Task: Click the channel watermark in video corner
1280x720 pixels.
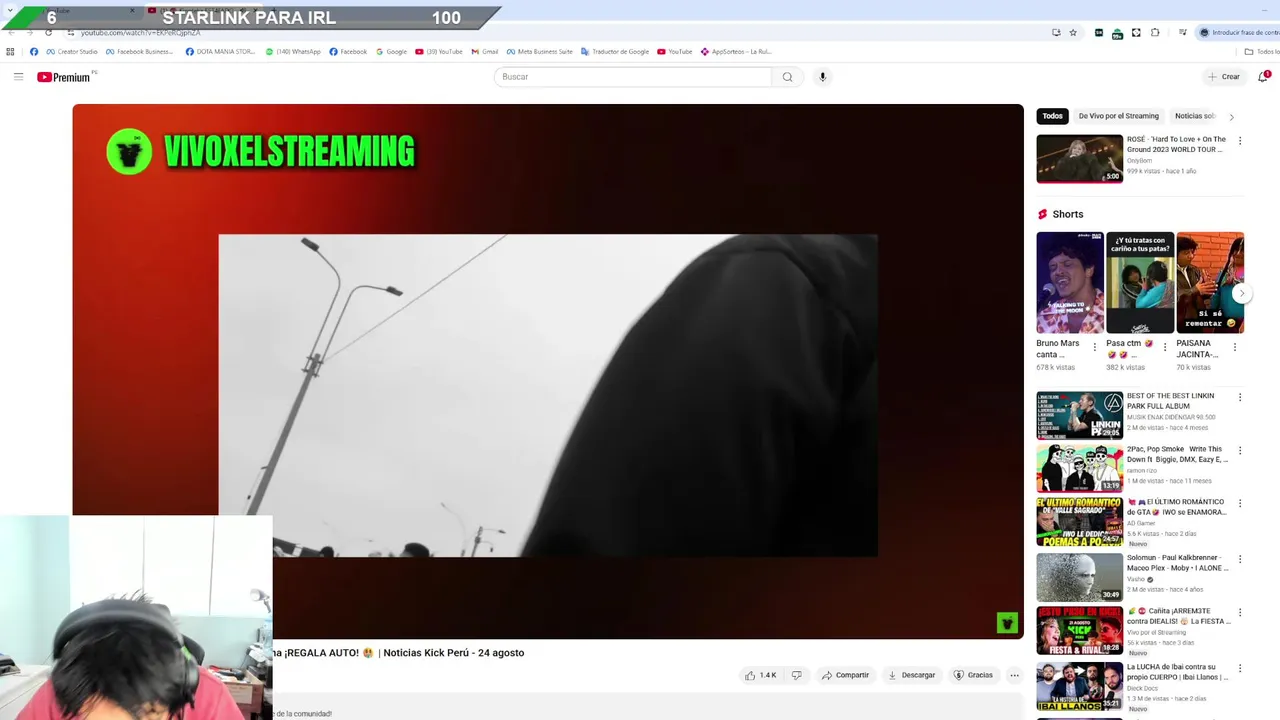Action: click(x=1007, y=623)
